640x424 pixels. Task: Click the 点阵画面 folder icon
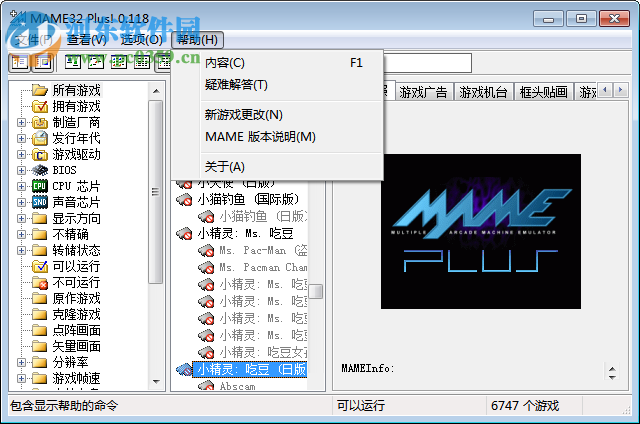pyautogui.click(x=40, y=330)
